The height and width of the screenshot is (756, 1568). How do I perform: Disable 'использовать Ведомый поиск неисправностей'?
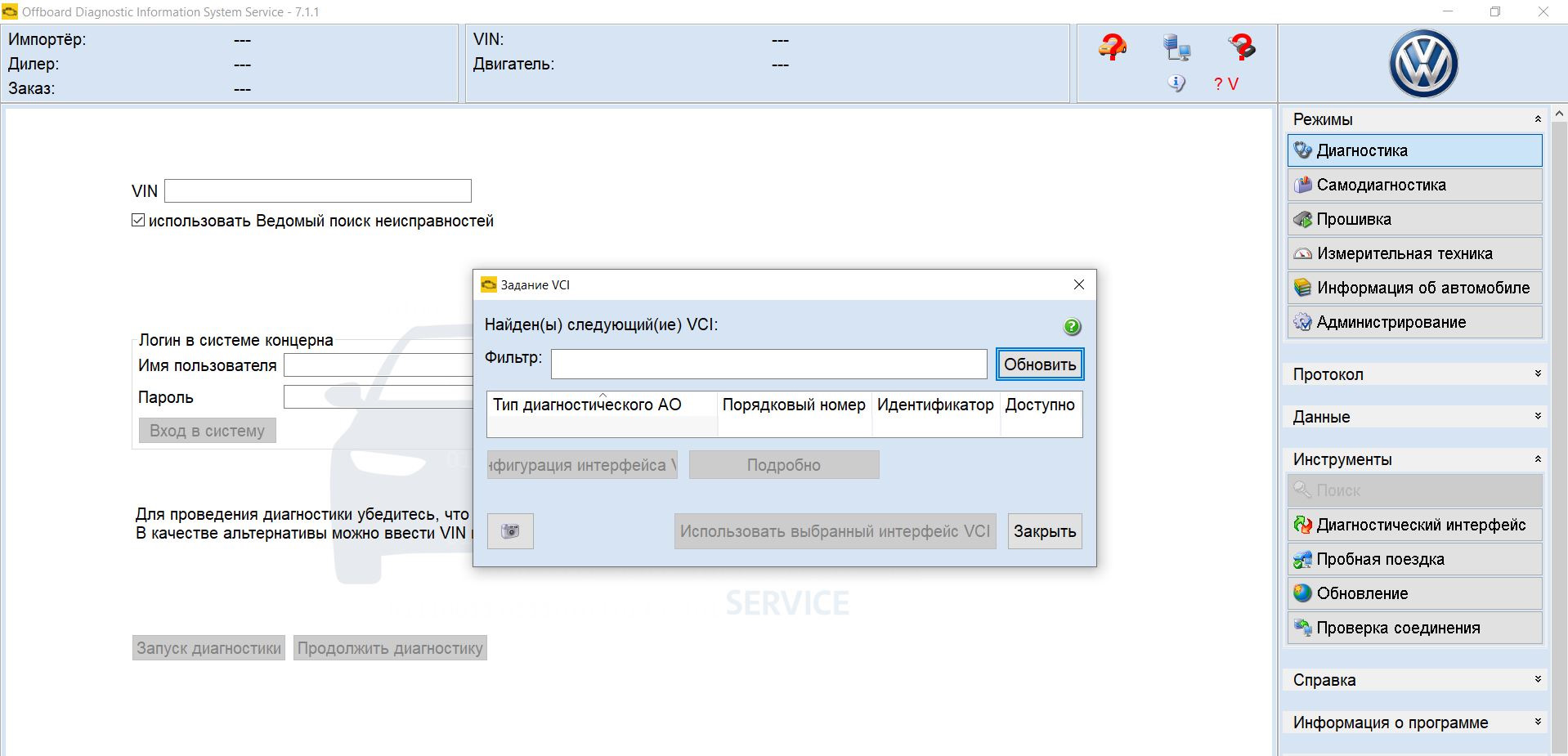coord(137,219)
